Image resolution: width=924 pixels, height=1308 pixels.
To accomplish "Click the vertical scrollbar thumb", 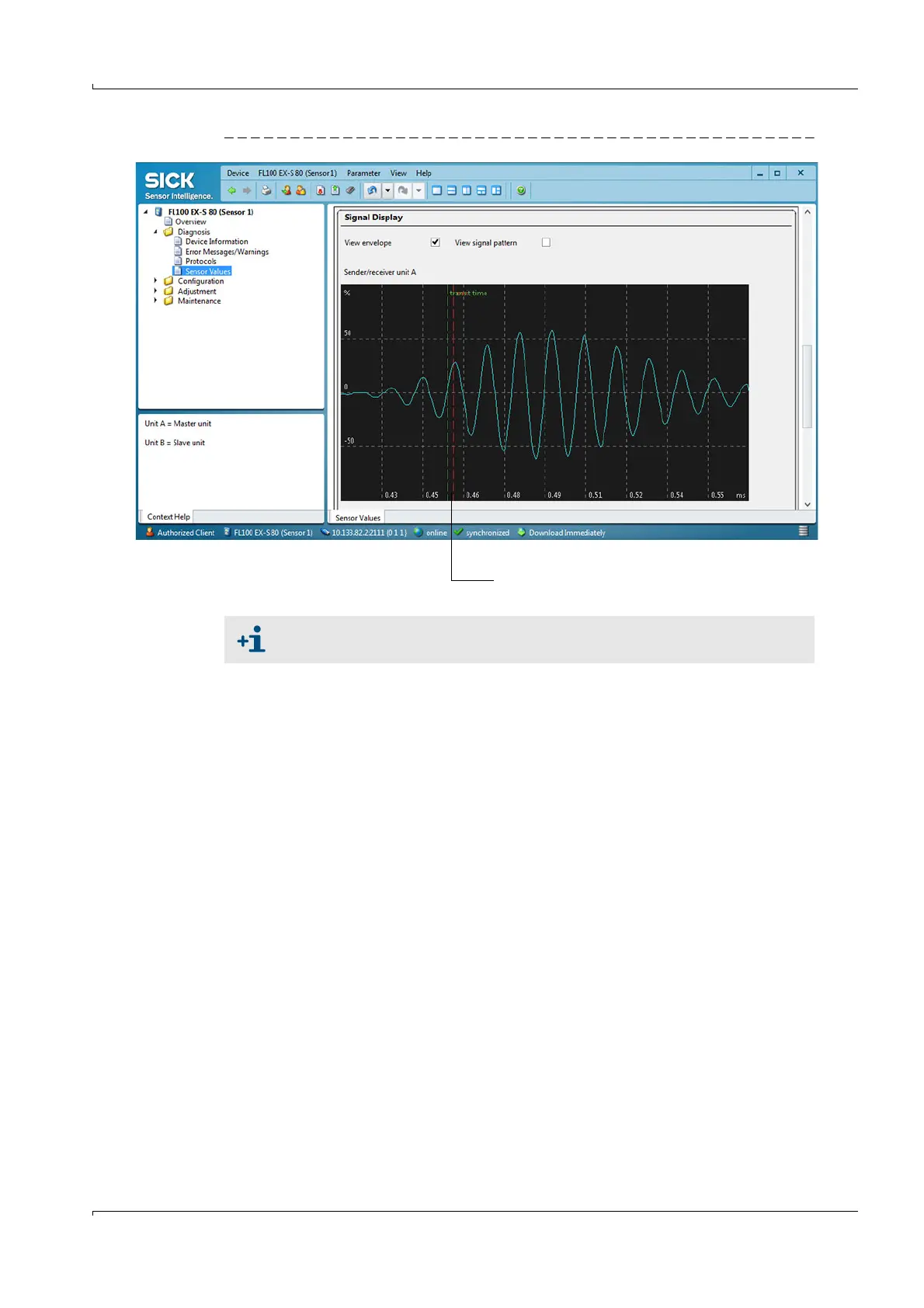I will 808,386.
